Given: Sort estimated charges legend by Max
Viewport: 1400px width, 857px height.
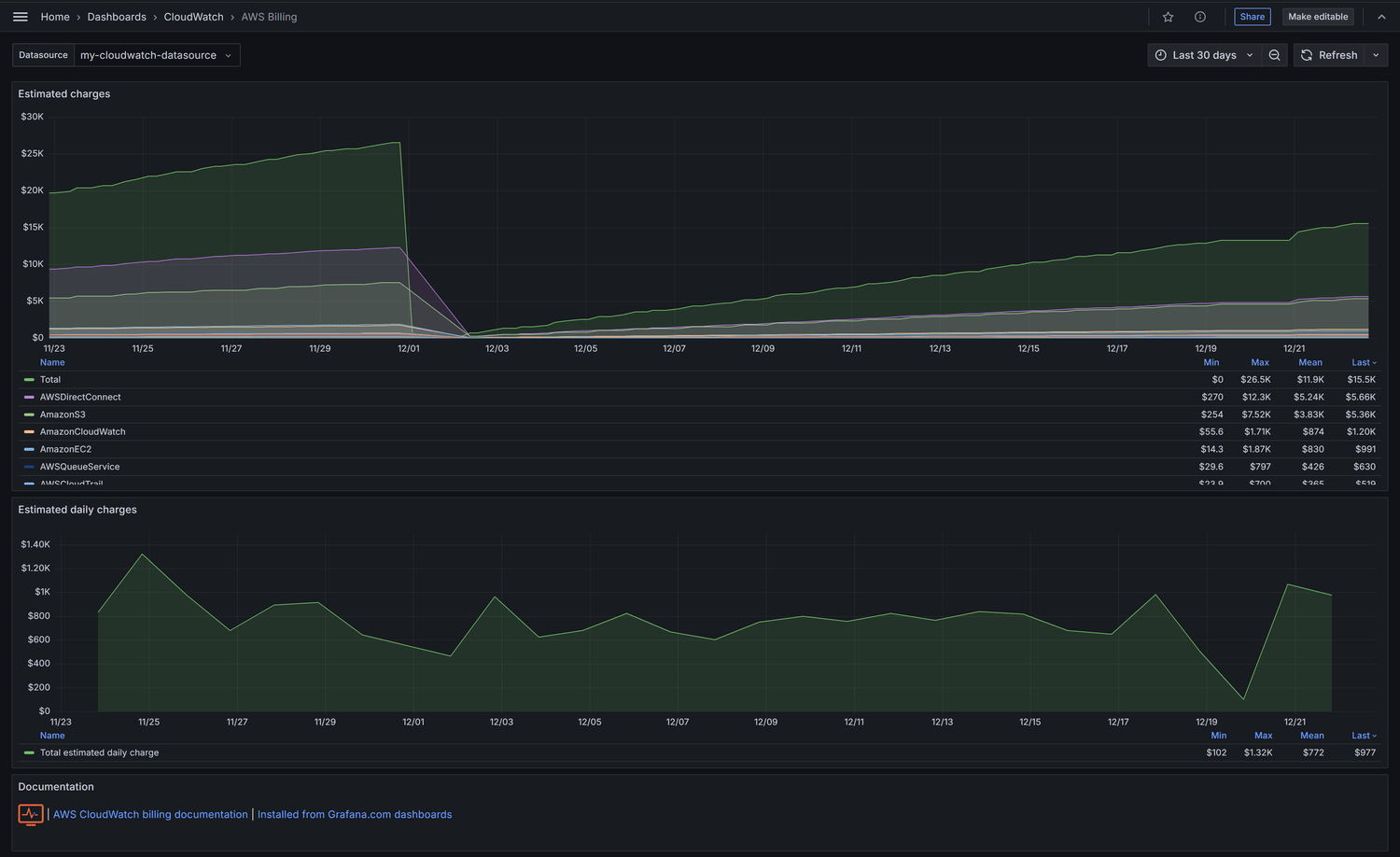Looking at the screenshot, I should 1260,362.
